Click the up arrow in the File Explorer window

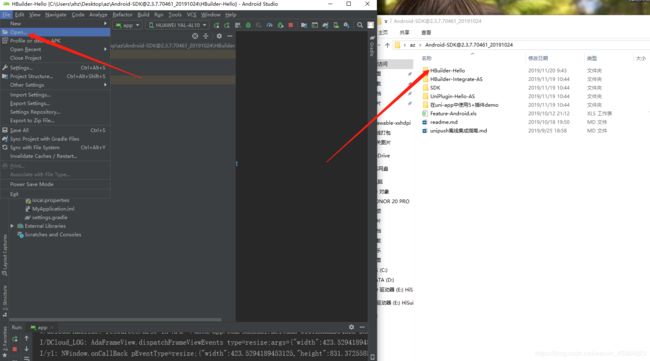point(387,45)
